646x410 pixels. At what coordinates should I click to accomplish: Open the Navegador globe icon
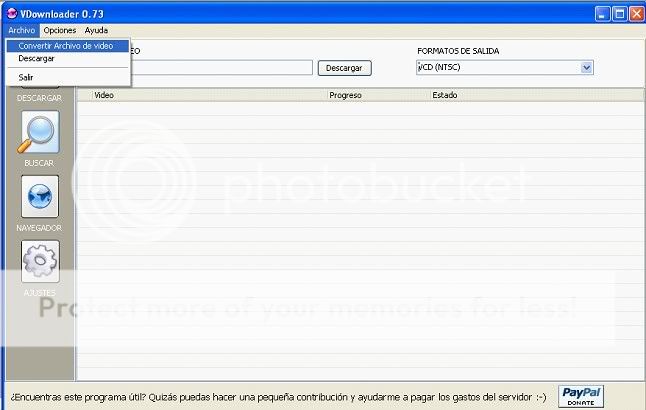point(40,197)
